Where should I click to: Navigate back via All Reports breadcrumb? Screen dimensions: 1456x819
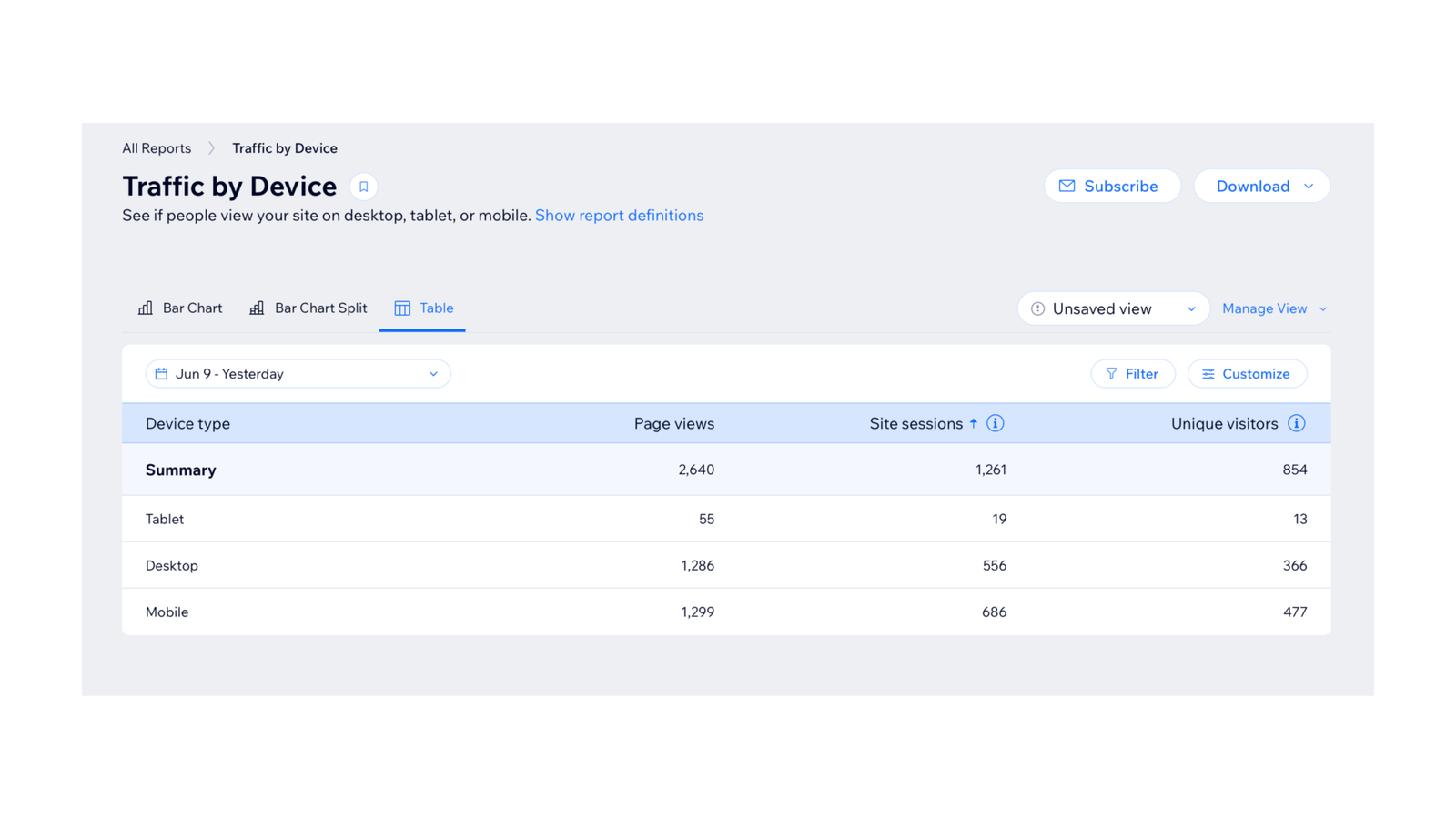tap(157, 147)
